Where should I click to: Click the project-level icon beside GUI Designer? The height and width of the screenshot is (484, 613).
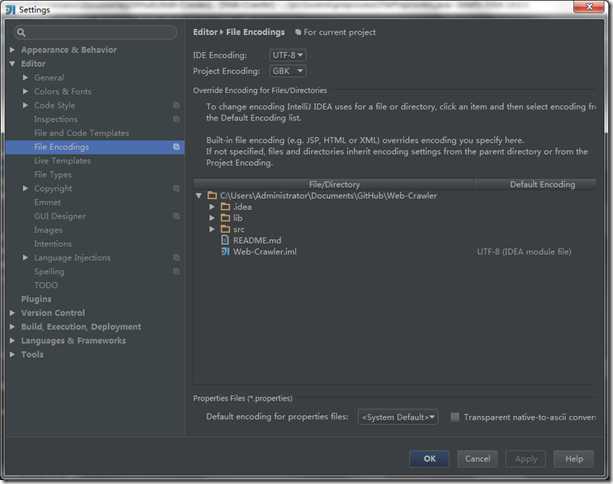tap(176, 216)
